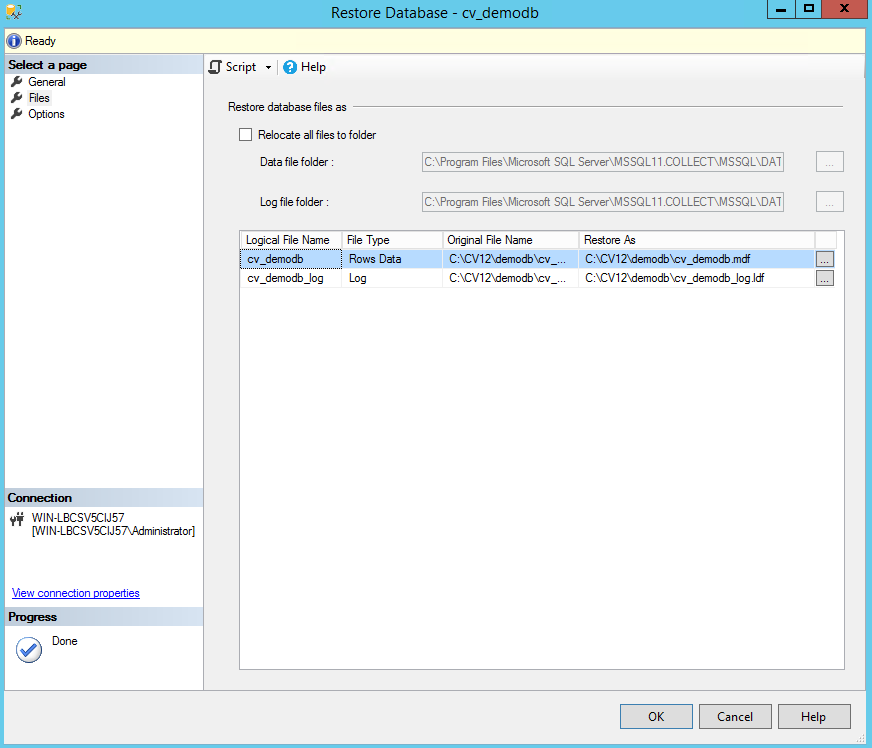Click the Logical File Name column header

click(291, 240)
